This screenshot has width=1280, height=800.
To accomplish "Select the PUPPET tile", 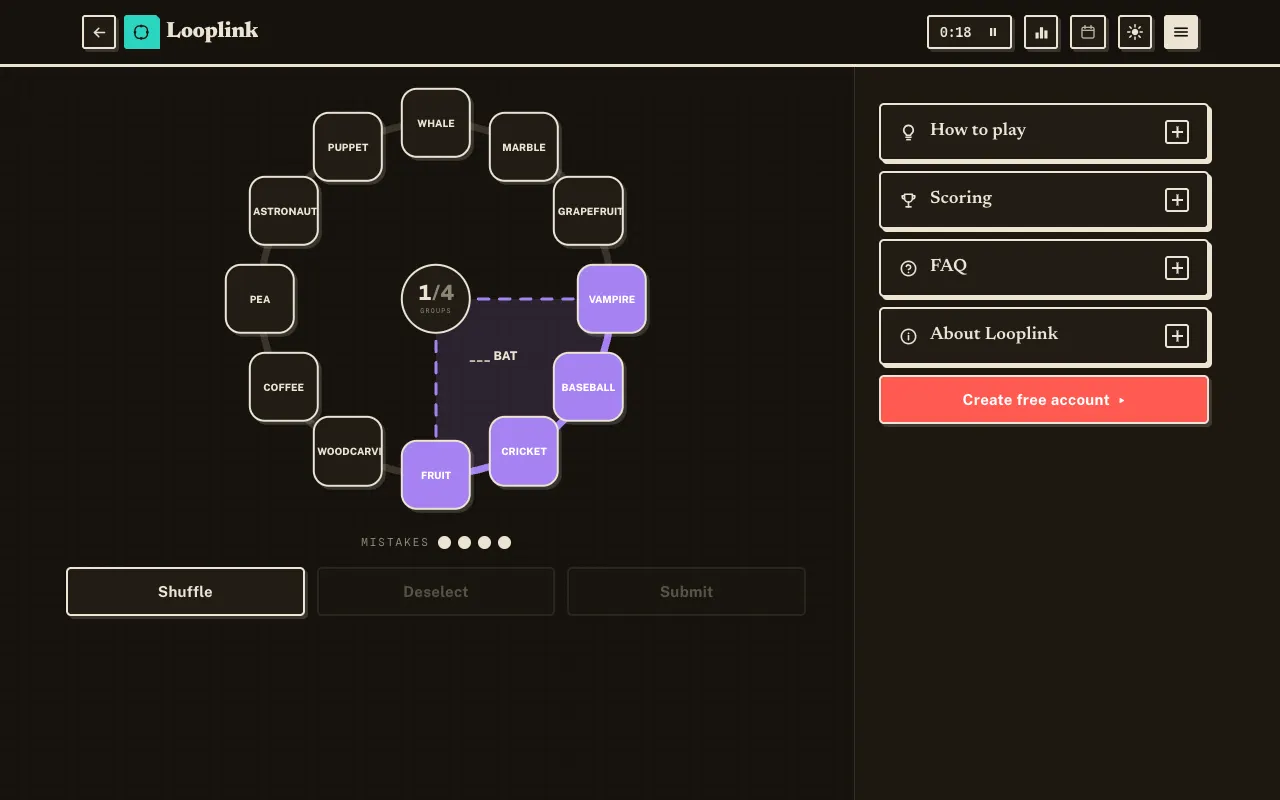I will tap(348, 147).
